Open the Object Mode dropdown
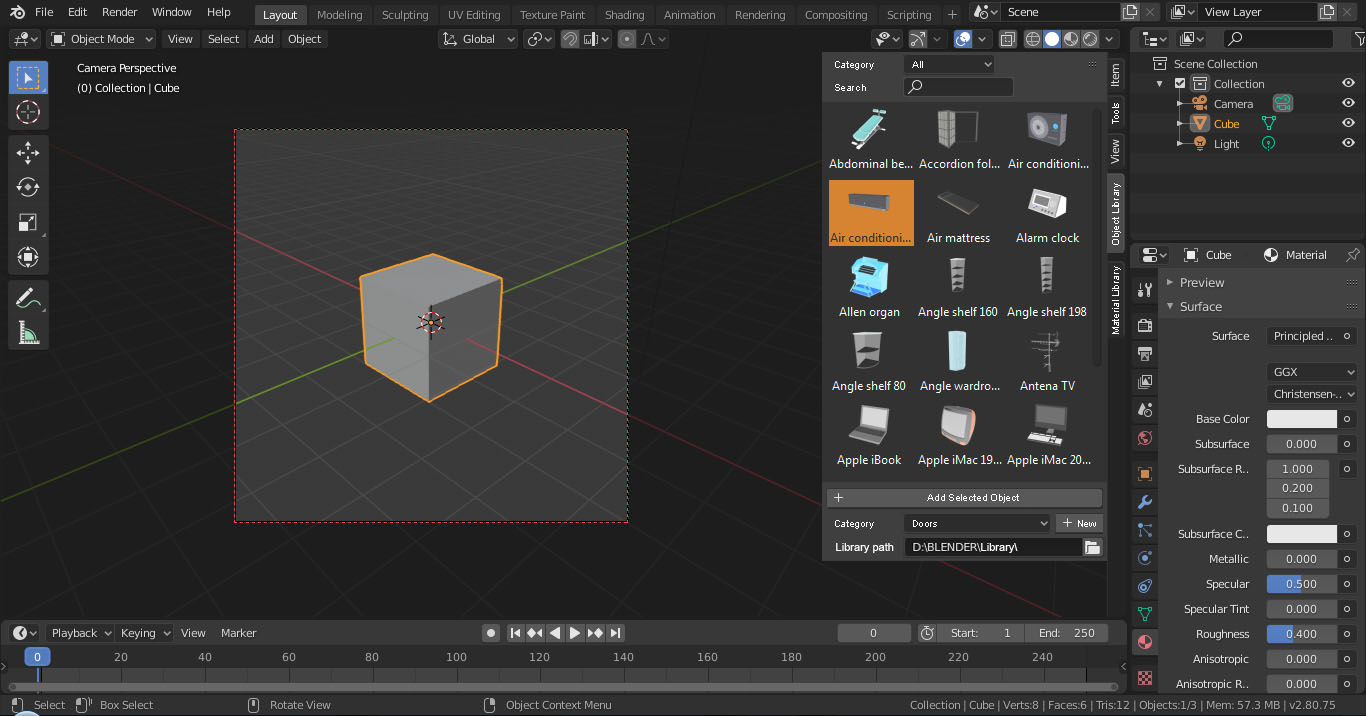Image resolution: width=1366 pixels, height=716 pixels. click(x=102, y=39)
